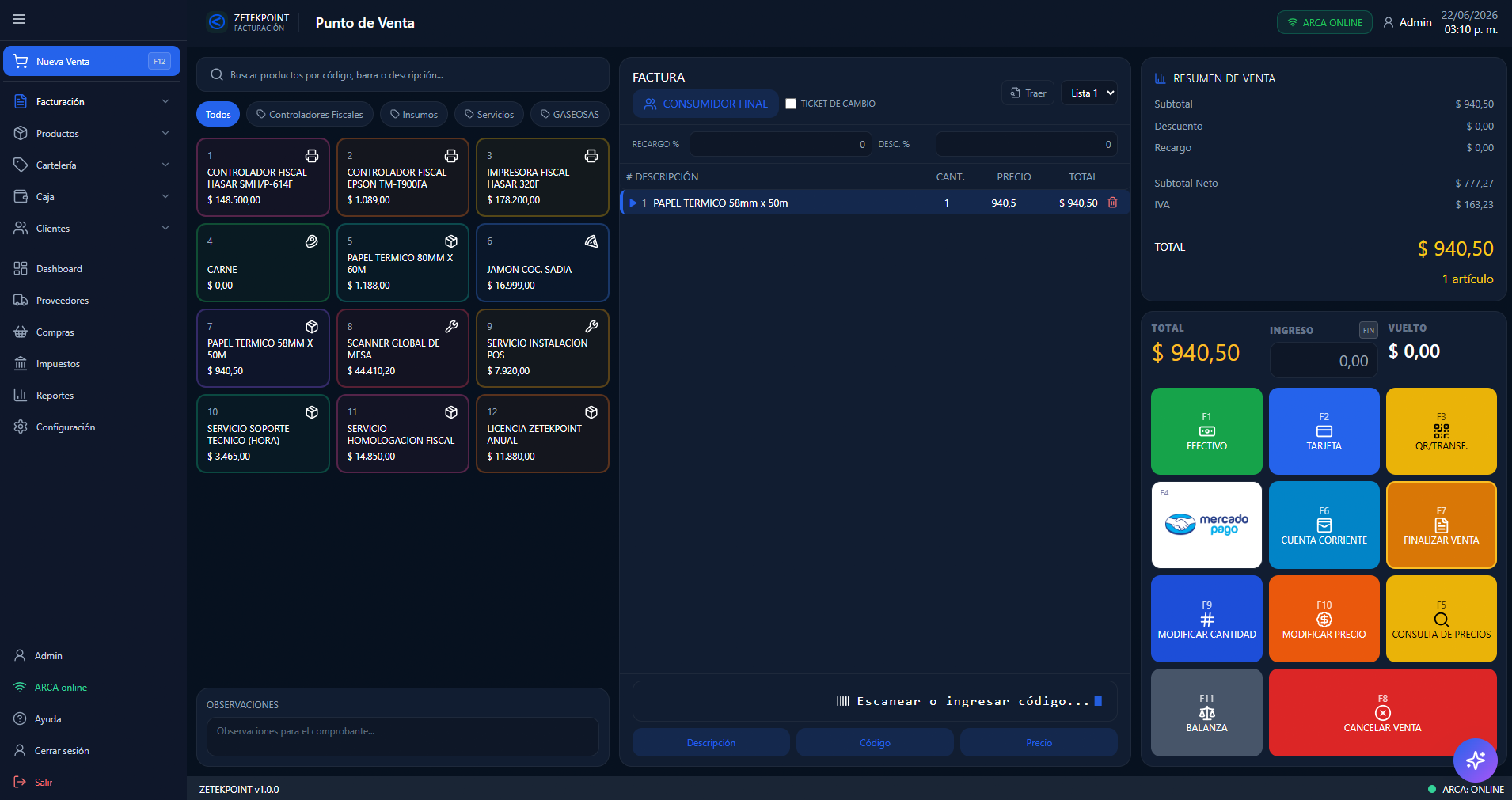Select Mercado Pago payment tile
This screenshot has height=800, width=1512.
click(x=1206, y=525)
